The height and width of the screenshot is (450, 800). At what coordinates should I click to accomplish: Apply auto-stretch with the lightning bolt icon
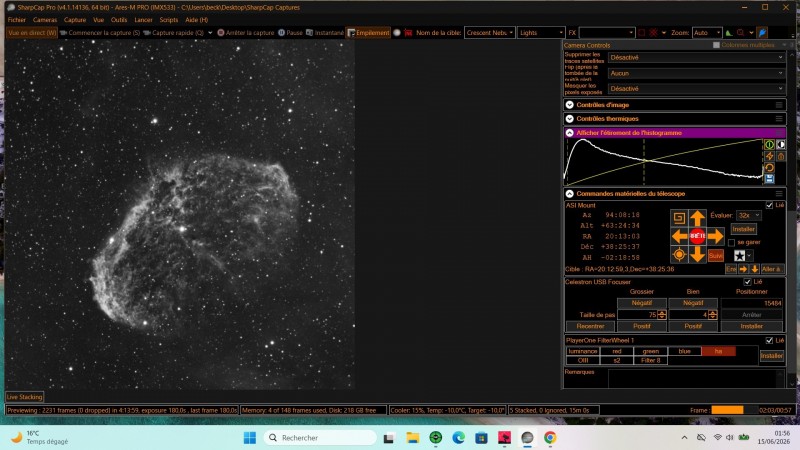pos(769,156)
